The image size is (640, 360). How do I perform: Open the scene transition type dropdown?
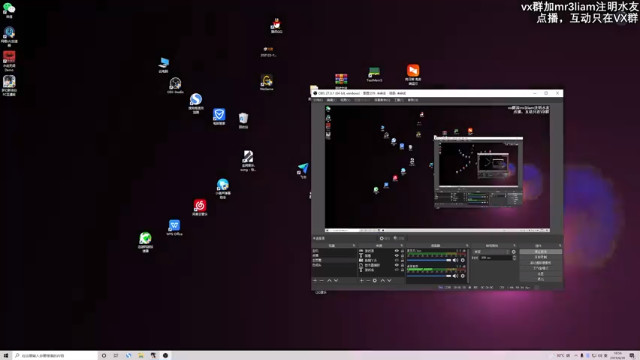click(x=491, y=252)
